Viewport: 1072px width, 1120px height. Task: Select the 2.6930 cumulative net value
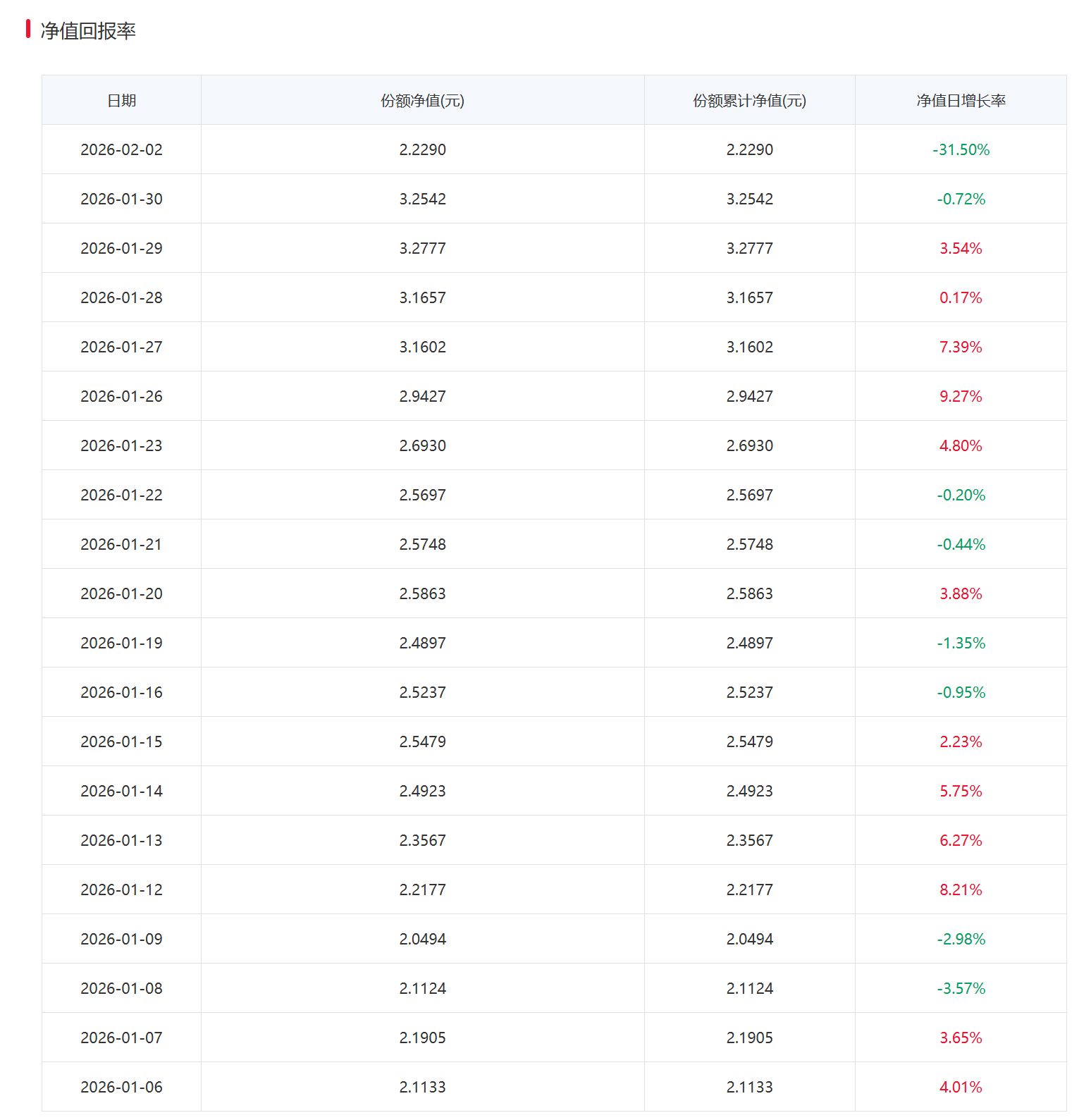(x=749, y=445)
